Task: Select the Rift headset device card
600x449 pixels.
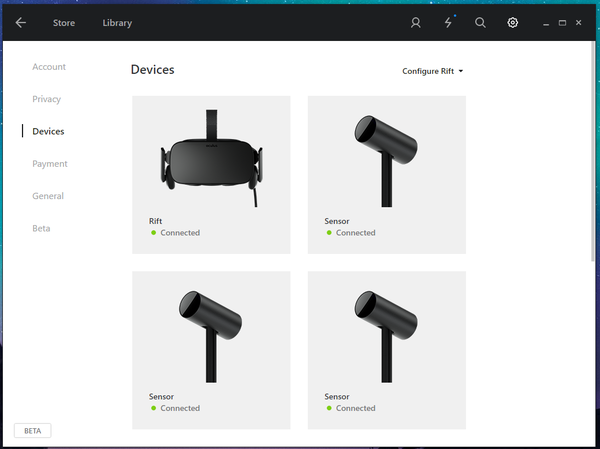Action: click(x=211, y=175)
